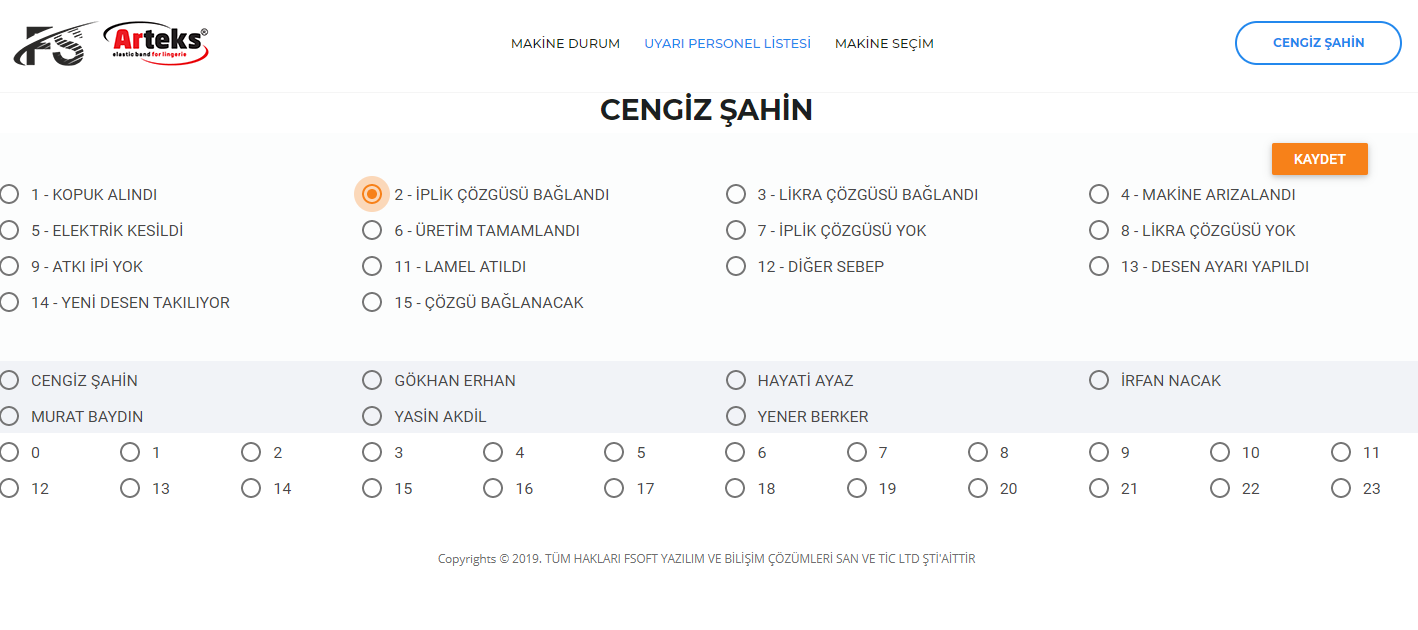Viewport: 1418px width, 630px height.
Task: Open the Makine Durum menu item
Action: click(565, 44)
